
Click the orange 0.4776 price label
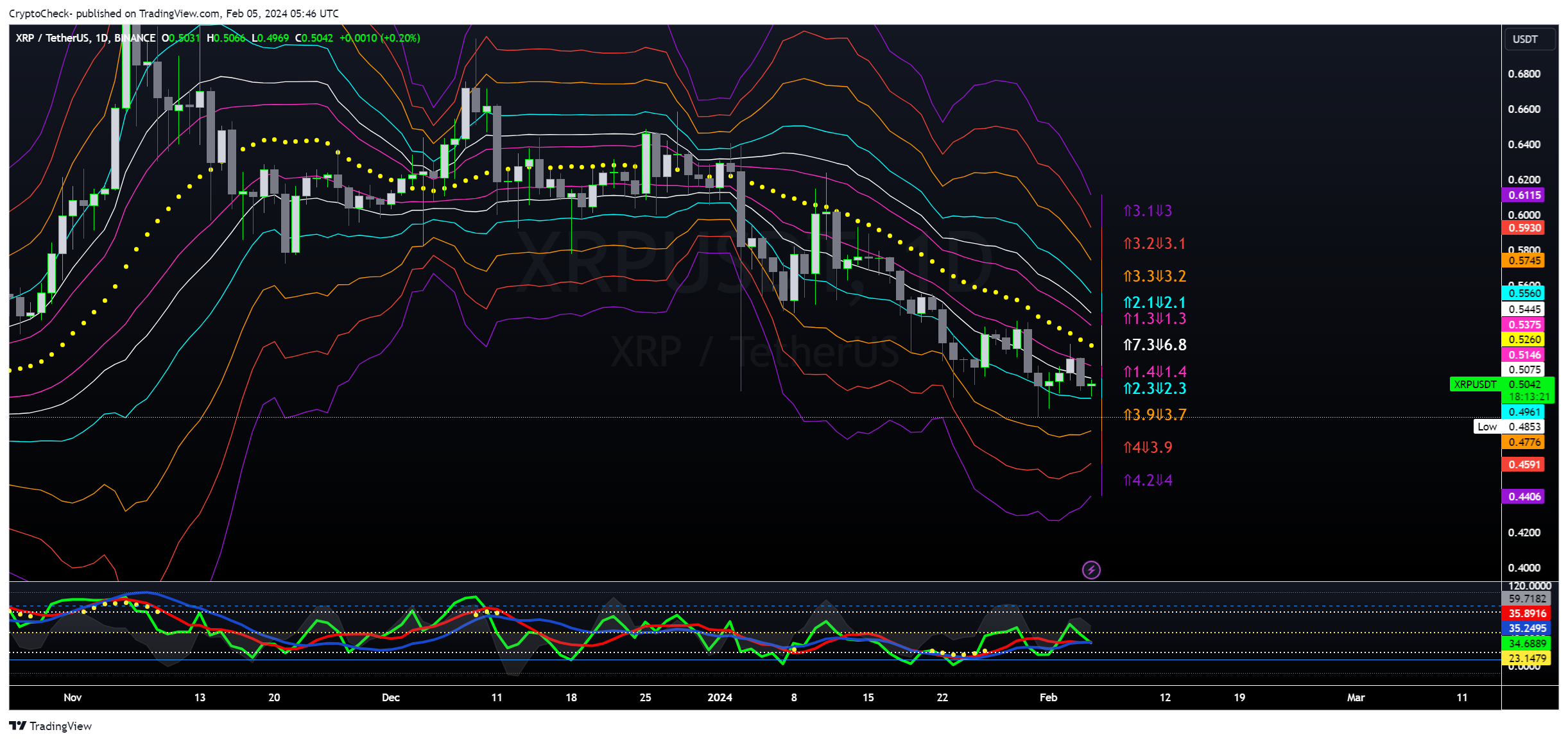(x=1523, y=442)
